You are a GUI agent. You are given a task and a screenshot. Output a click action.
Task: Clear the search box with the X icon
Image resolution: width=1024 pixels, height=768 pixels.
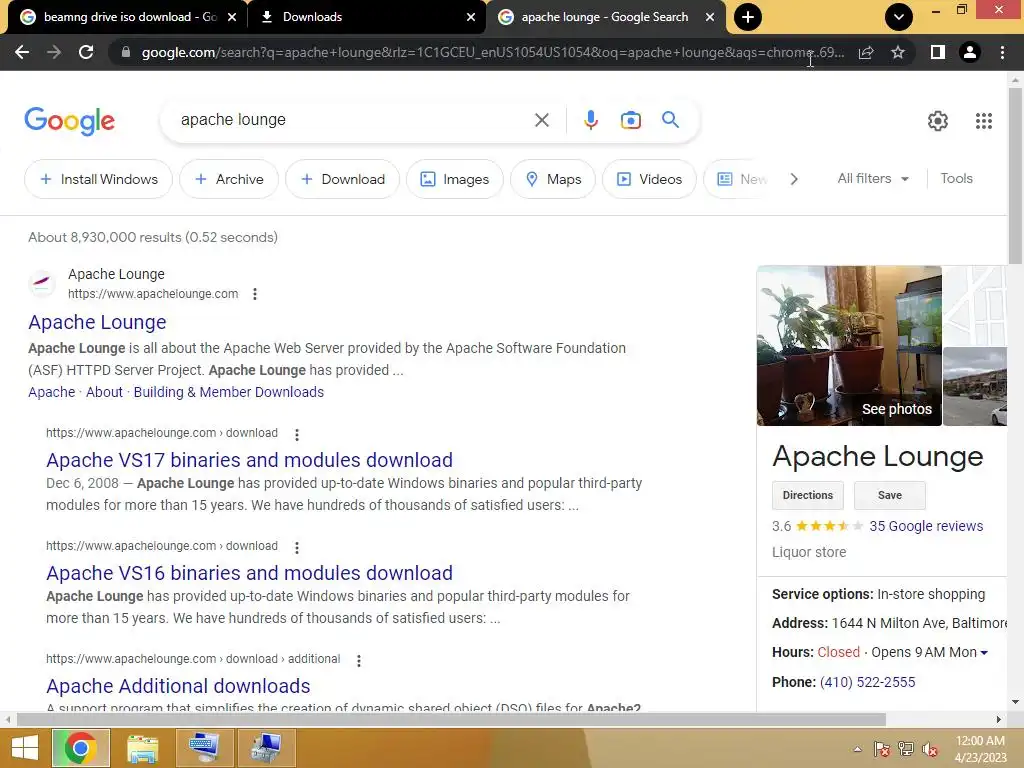click(x=542, y=120)
